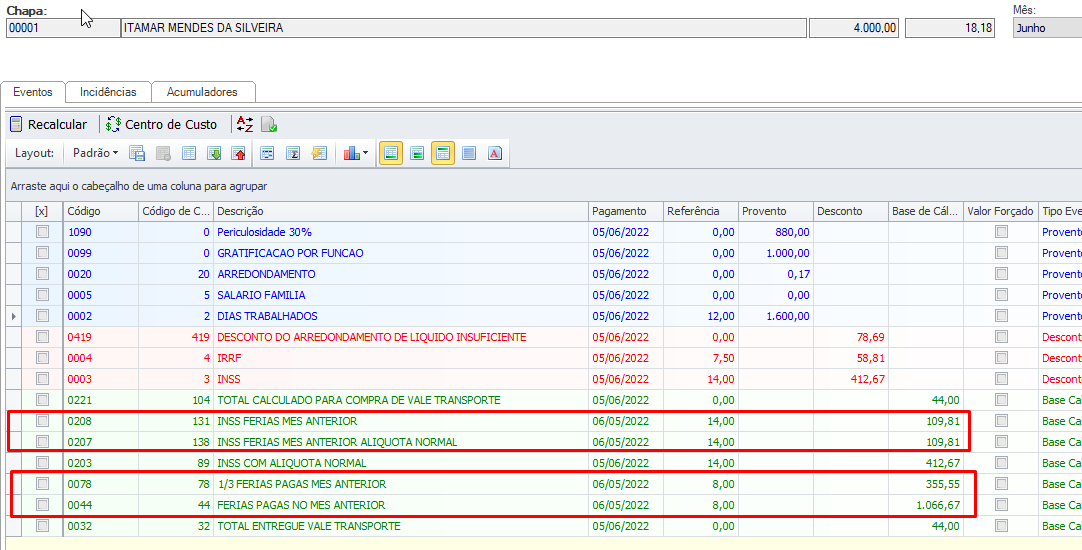Check the row checkbox for DIAS TRABALHADOS

click(43, 315)
